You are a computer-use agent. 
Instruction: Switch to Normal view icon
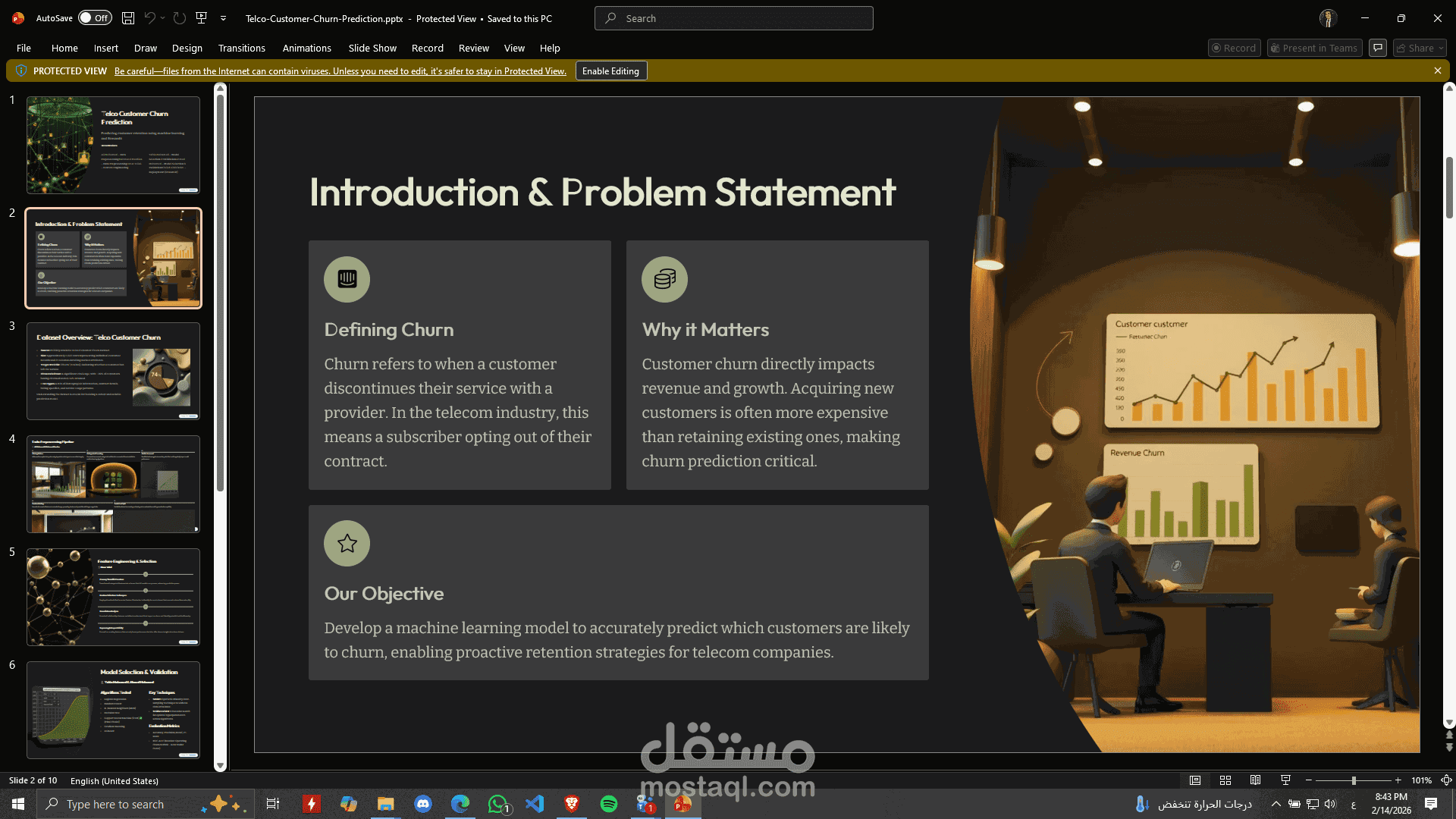1195,780
